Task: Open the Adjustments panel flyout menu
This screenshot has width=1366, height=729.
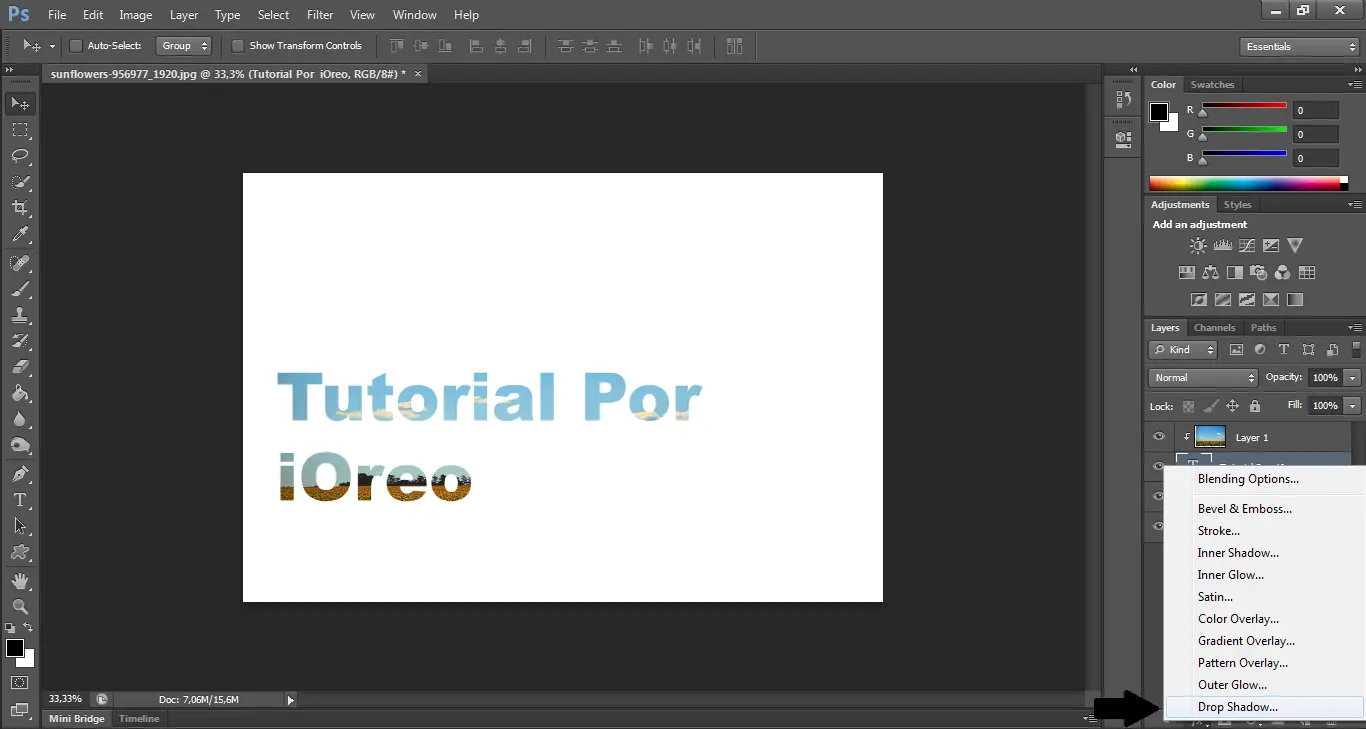Action: pos(1355,205)
